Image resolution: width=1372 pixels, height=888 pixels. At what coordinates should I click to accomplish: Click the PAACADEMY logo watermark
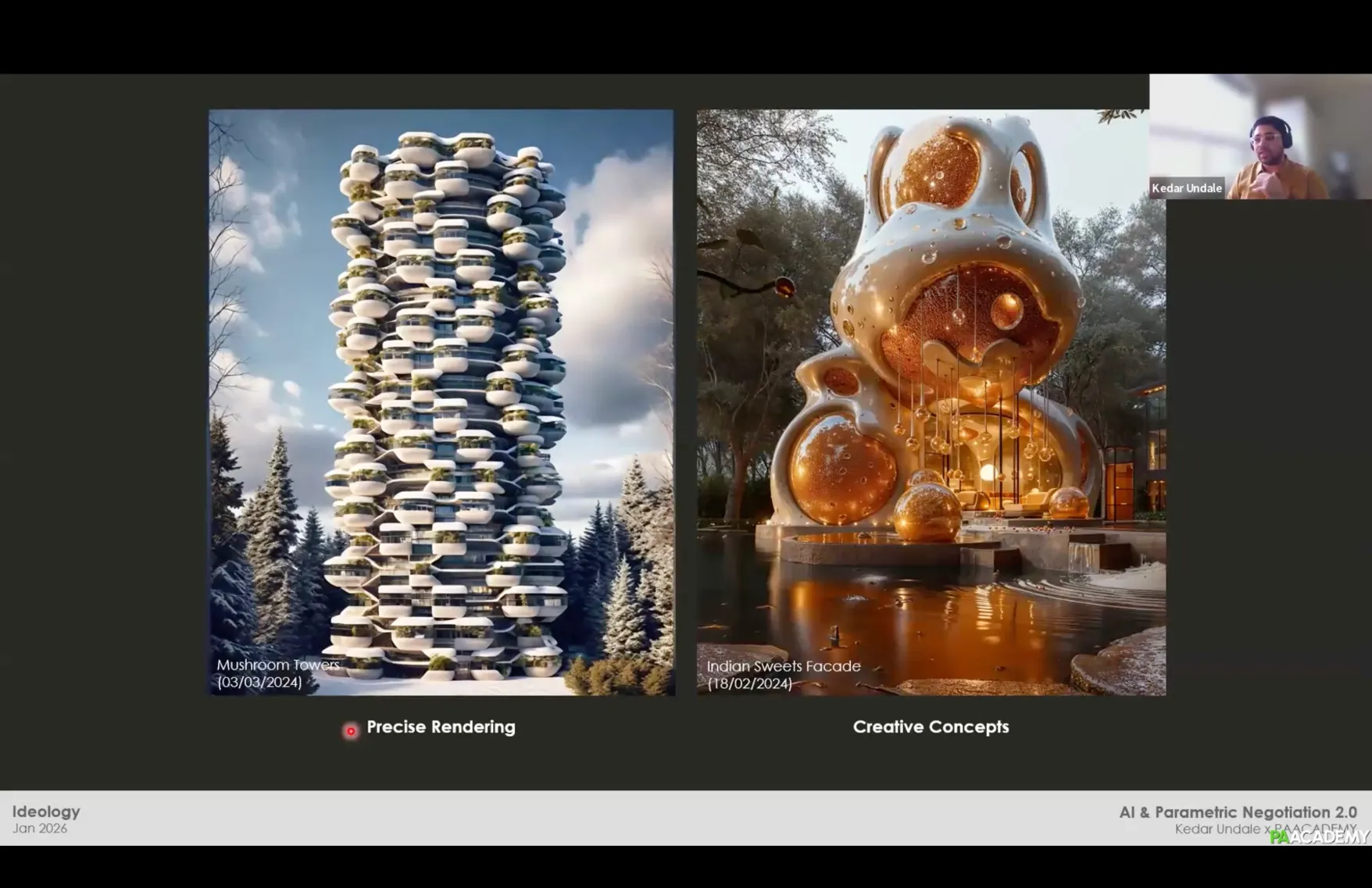[x=1320, y=837]
